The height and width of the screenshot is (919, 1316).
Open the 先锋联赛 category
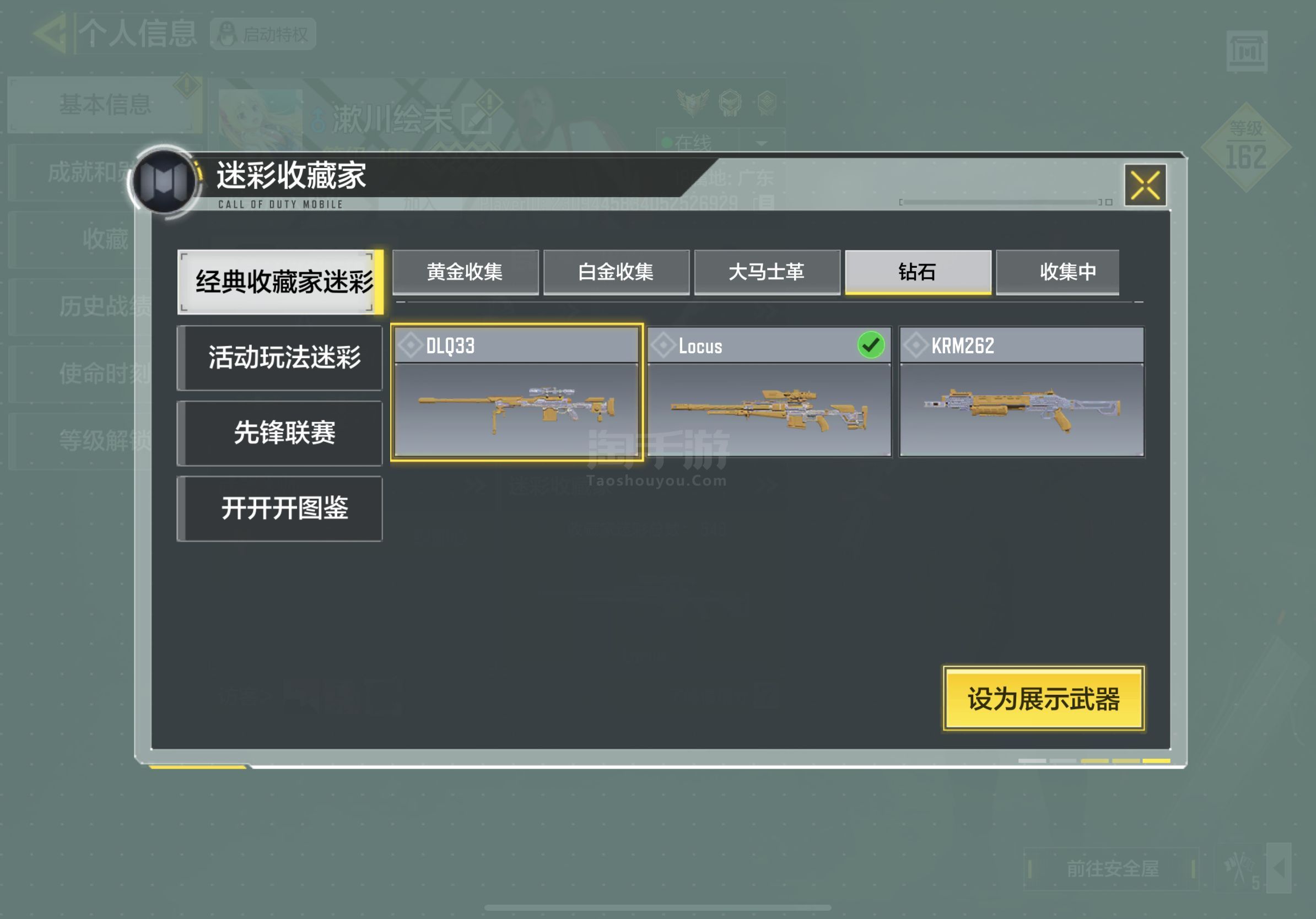click(x=280, y=433)
